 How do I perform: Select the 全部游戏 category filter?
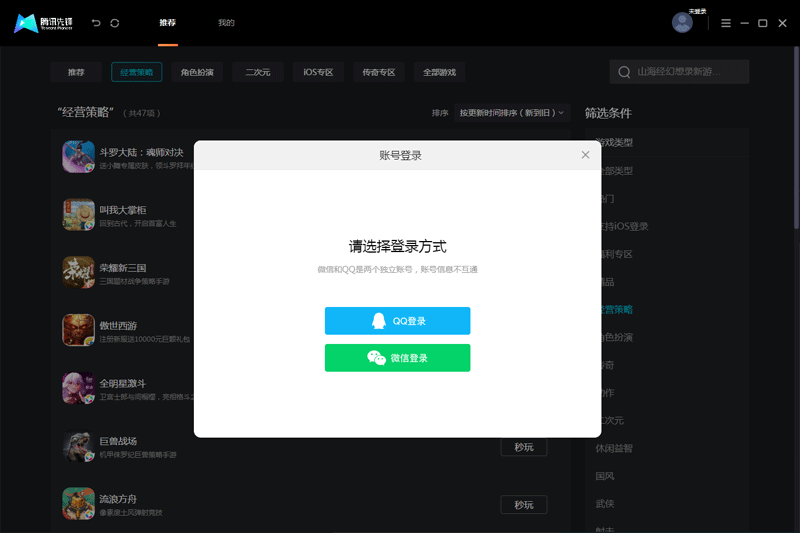click(439, 72)
